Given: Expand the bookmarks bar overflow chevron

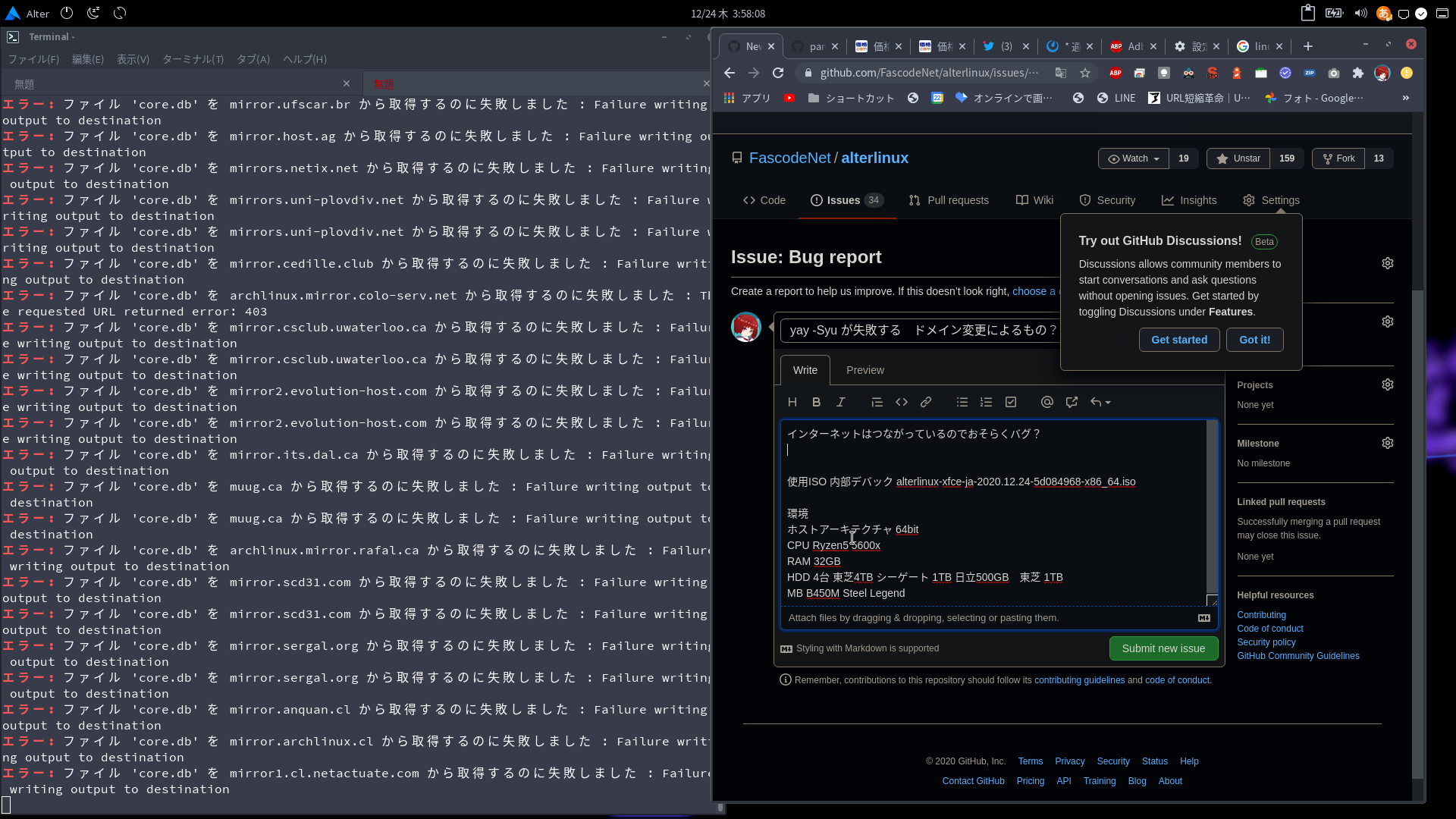Looking at the screenshot, I should (x=1407, y=98).
